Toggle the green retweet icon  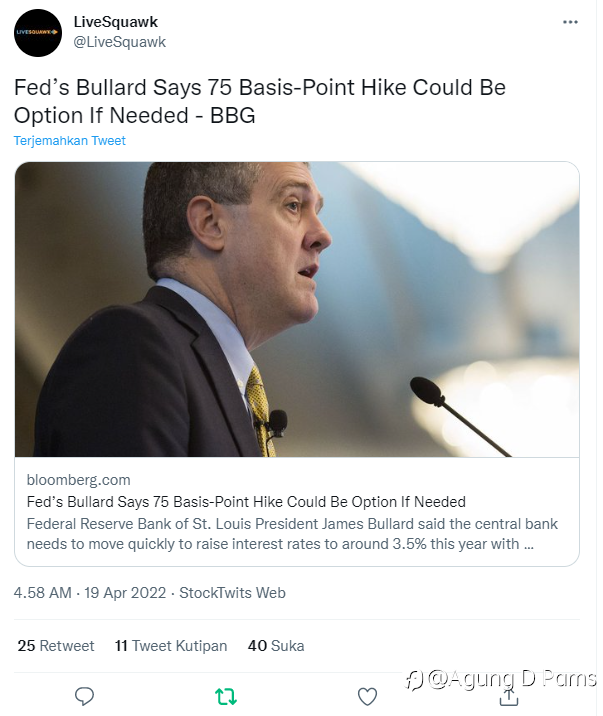click(226, 696)
